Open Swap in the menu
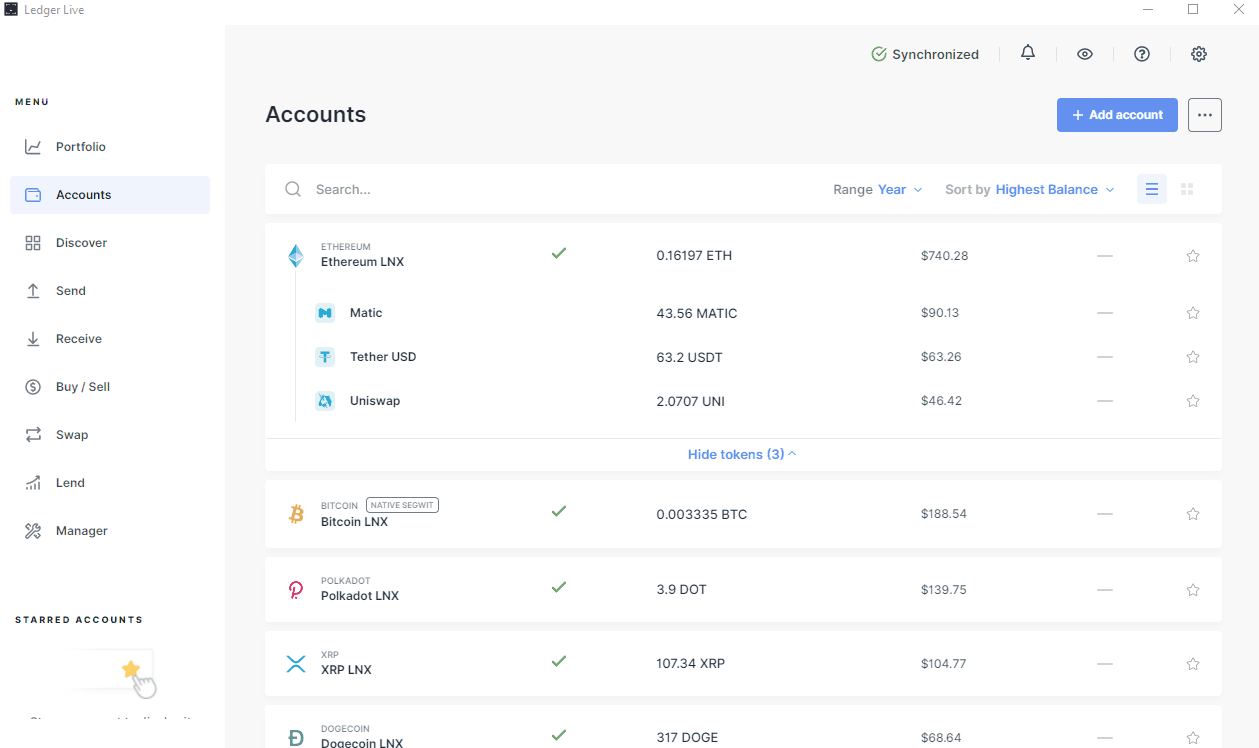This screenshot has width=1259, height=748. [x=110, y=435]
